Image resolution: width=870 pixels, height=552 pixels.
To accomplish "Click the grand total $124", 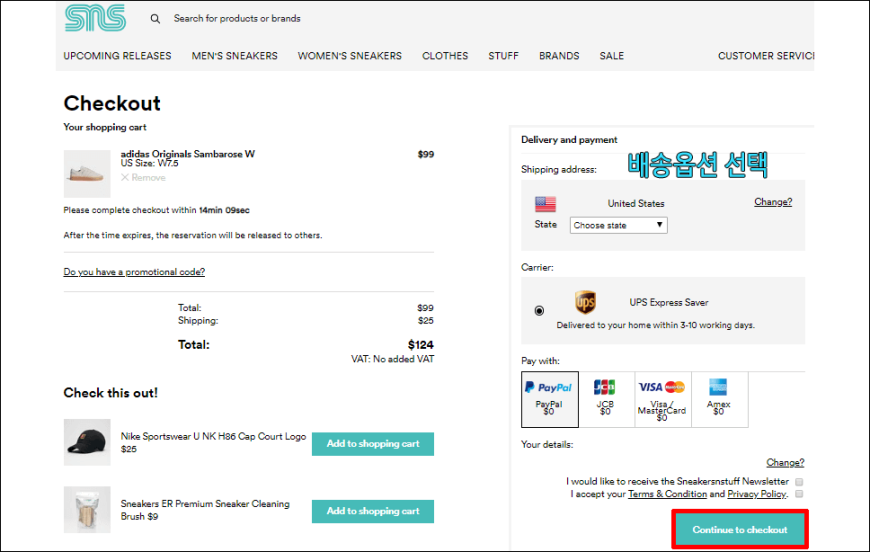I will 421,345.
